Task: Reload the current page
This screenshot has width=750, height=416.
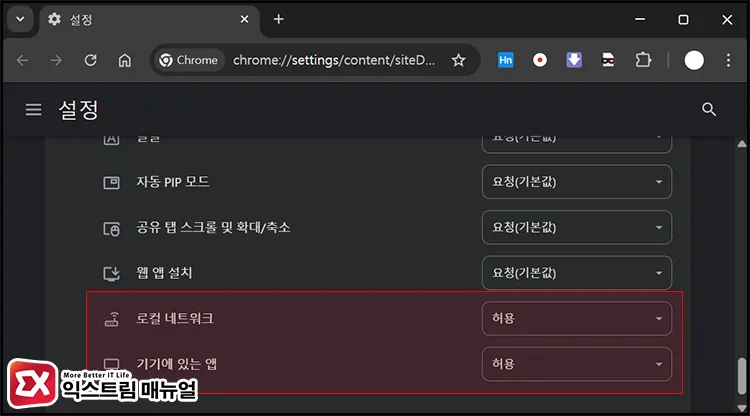Action: (90, 60)
